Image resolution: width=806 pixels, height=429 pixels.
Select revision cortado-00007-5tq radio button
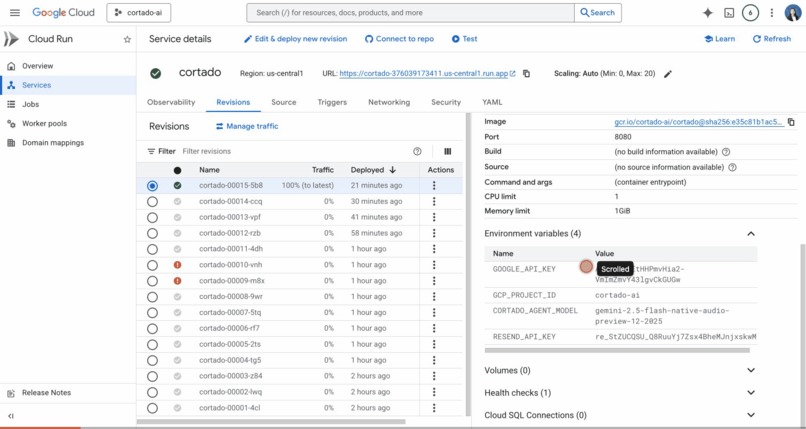click(152, 313)
